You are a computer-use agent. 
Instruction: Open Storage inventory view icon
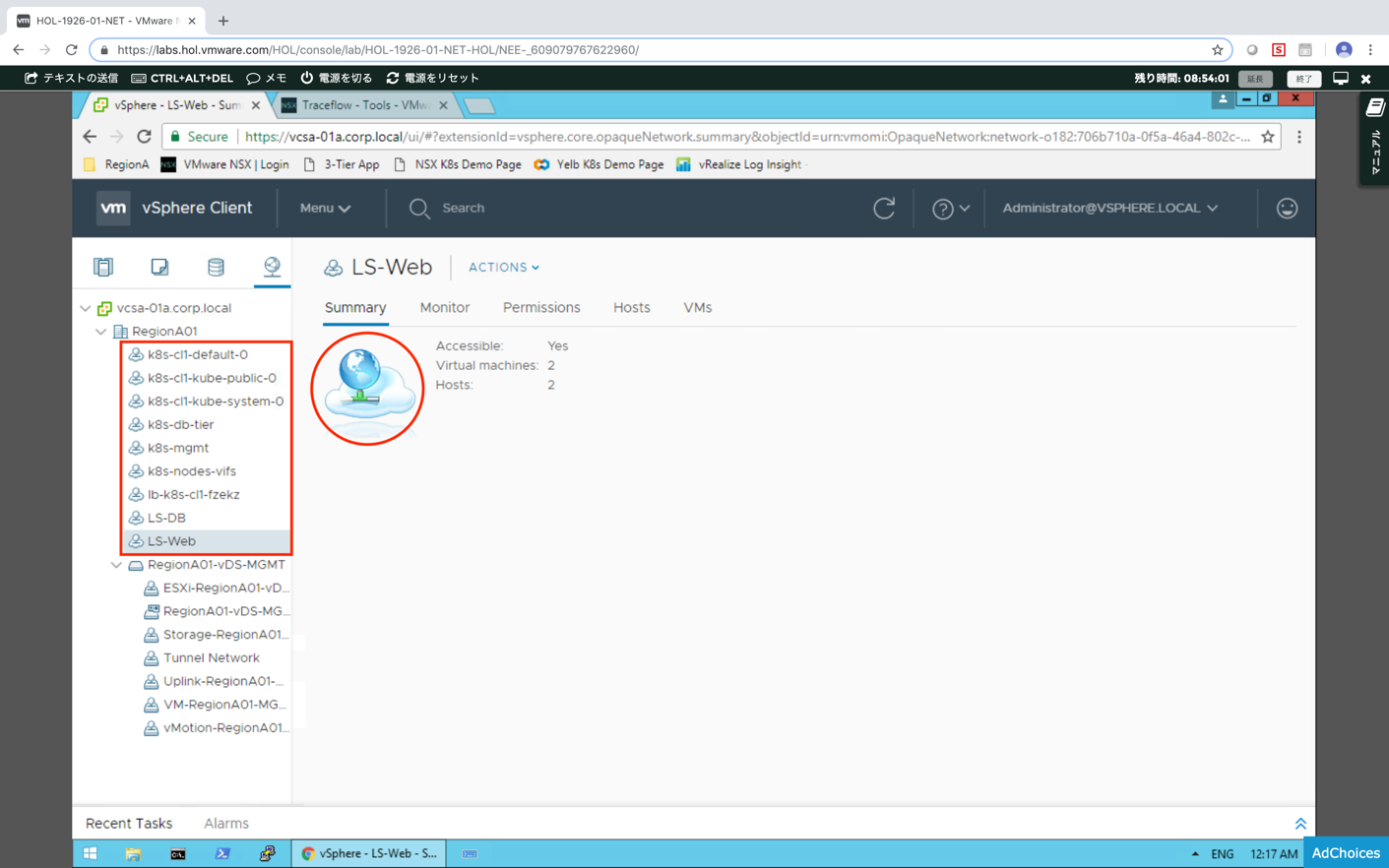click(216, 267)
